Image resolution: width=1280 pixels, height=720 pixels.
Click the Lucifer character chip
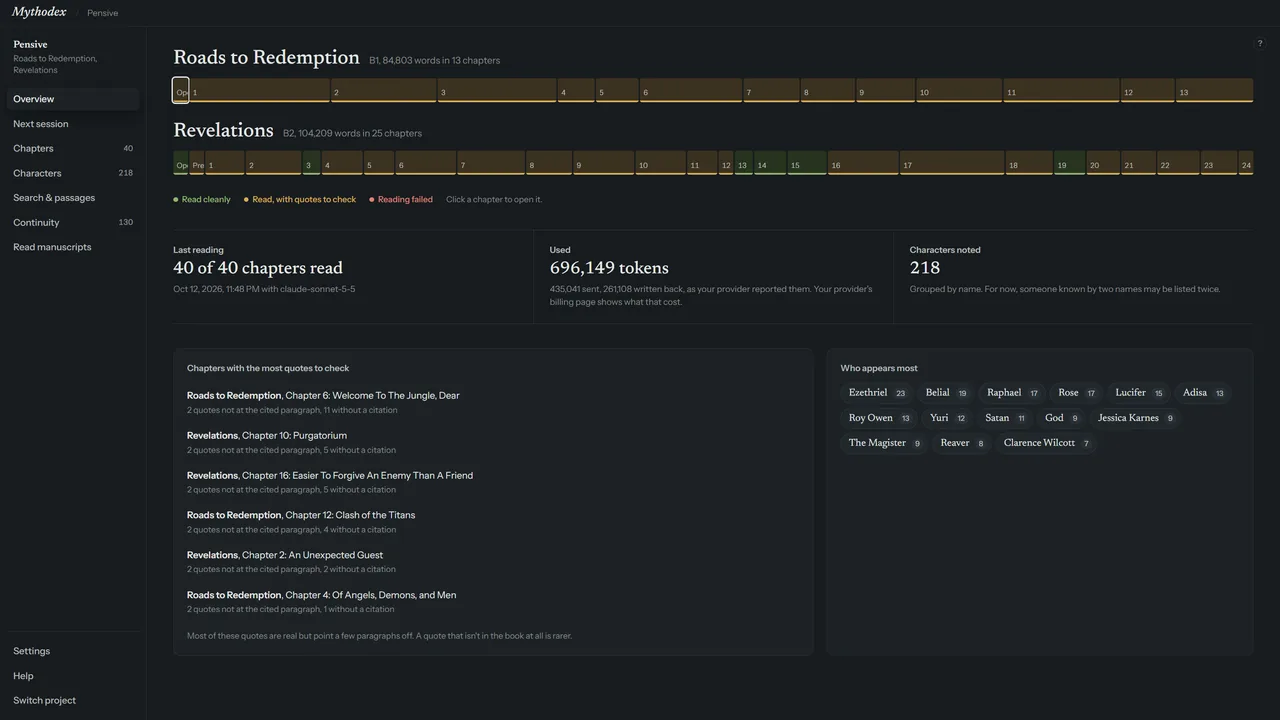1139,393
